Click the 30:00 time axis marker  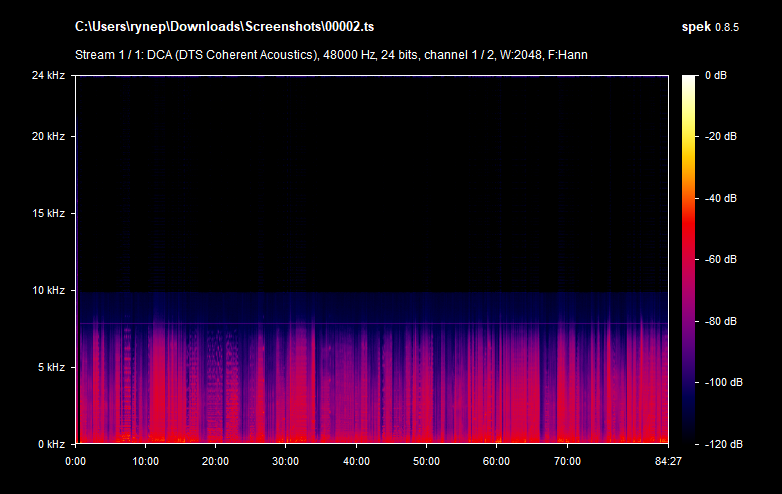[x=286, y=461]
